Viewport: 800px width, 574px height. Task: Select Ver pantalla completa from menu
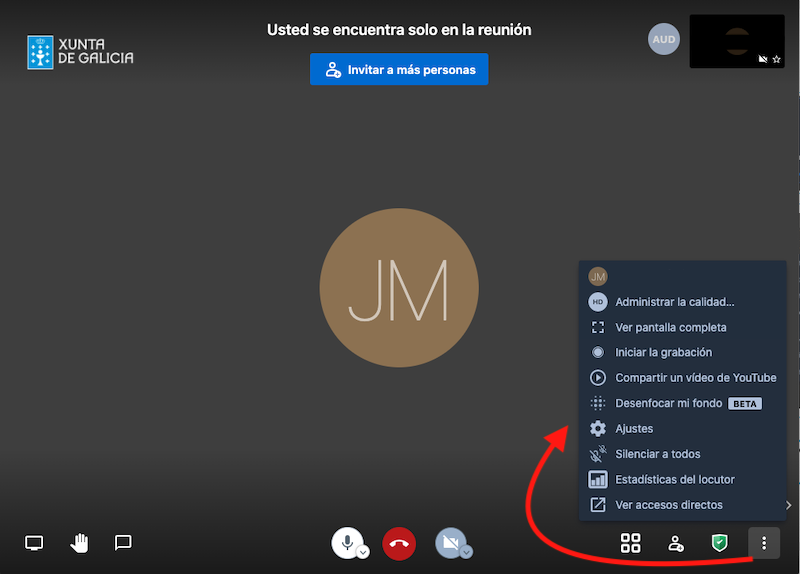(x=670, y=327)
